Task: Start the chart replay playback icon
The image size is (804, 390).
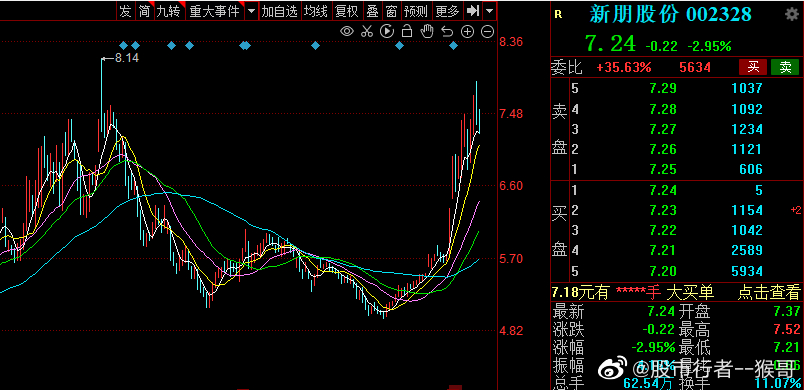Action: 387,31
